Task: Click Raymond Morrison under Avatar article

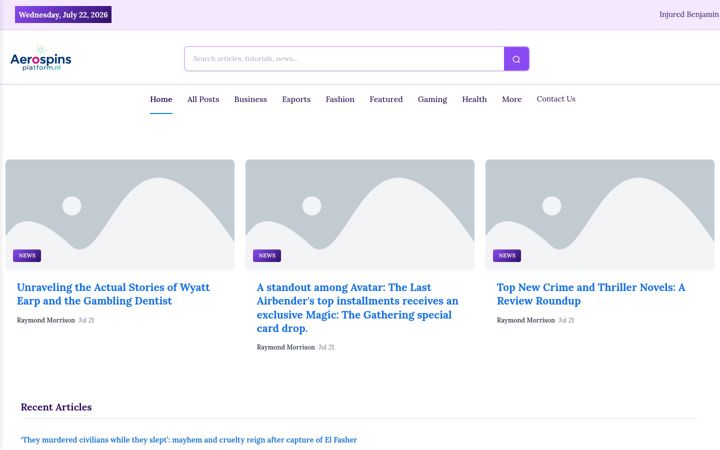Action: tap(286, 347)
